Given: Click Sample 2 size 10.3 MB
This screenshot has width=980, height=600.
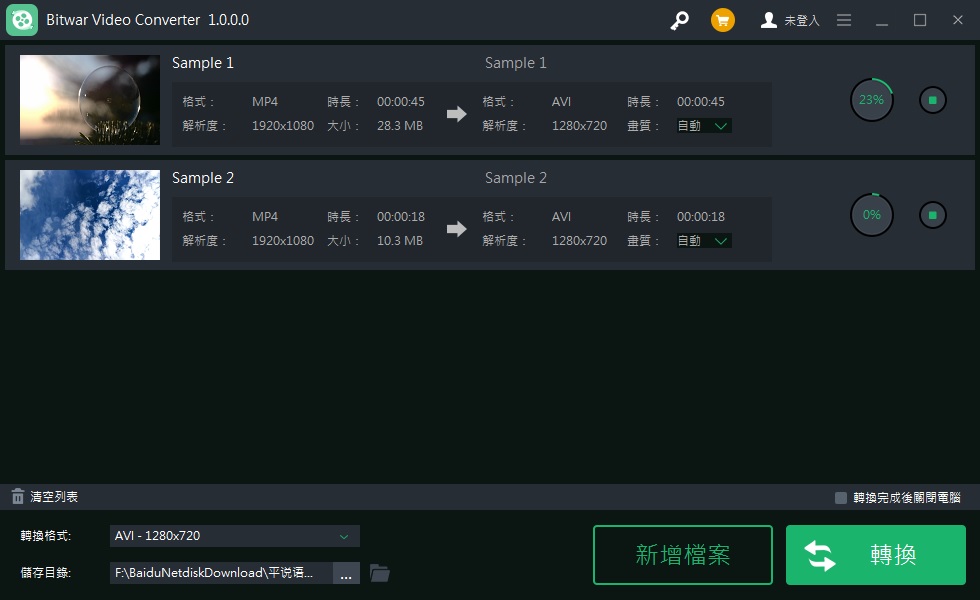Looking at the screenshot, I should [x=400, y=241].
